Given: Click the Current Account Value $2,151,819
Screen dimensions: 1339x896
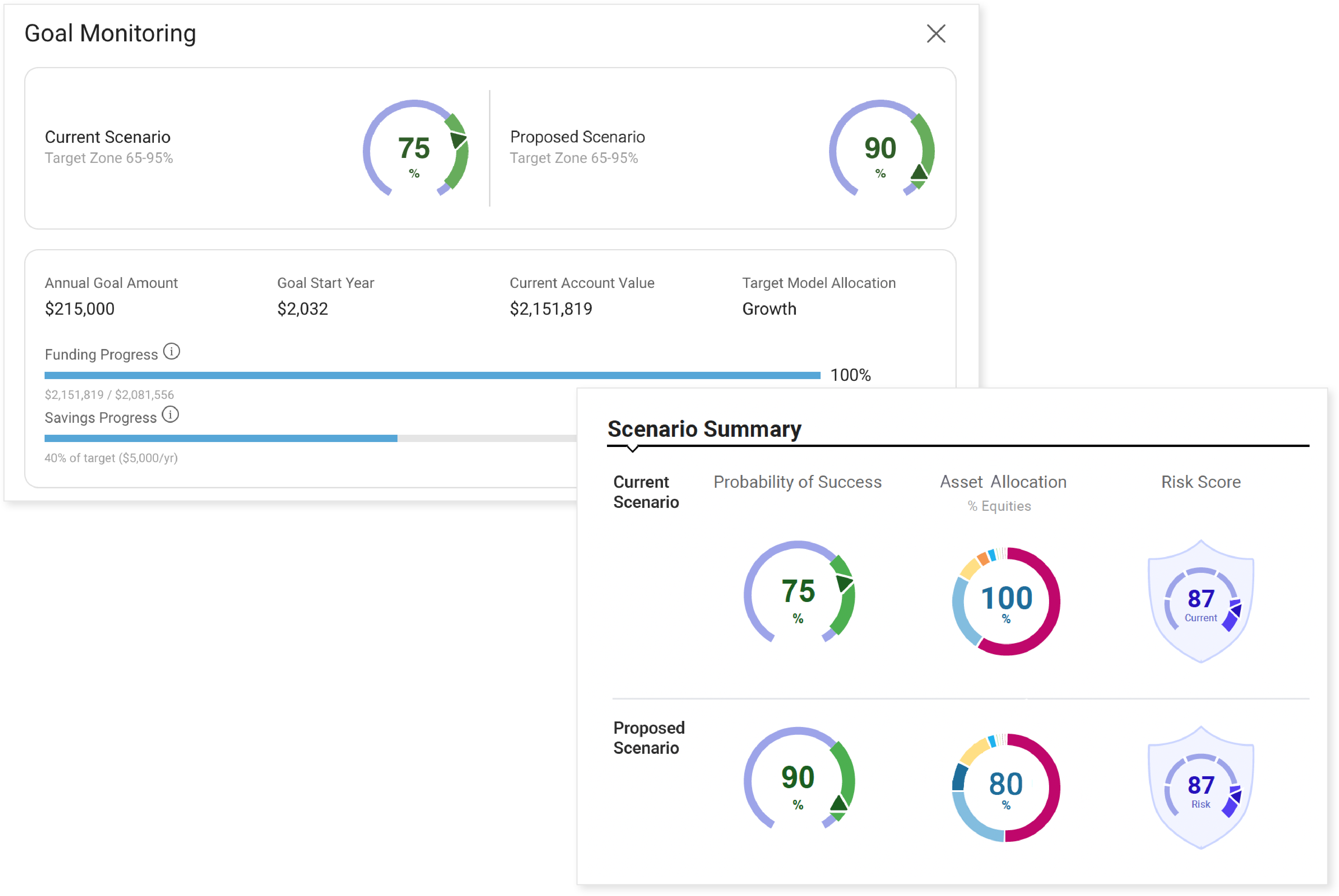Looking at the screenshot, I should tap(551, 309).
